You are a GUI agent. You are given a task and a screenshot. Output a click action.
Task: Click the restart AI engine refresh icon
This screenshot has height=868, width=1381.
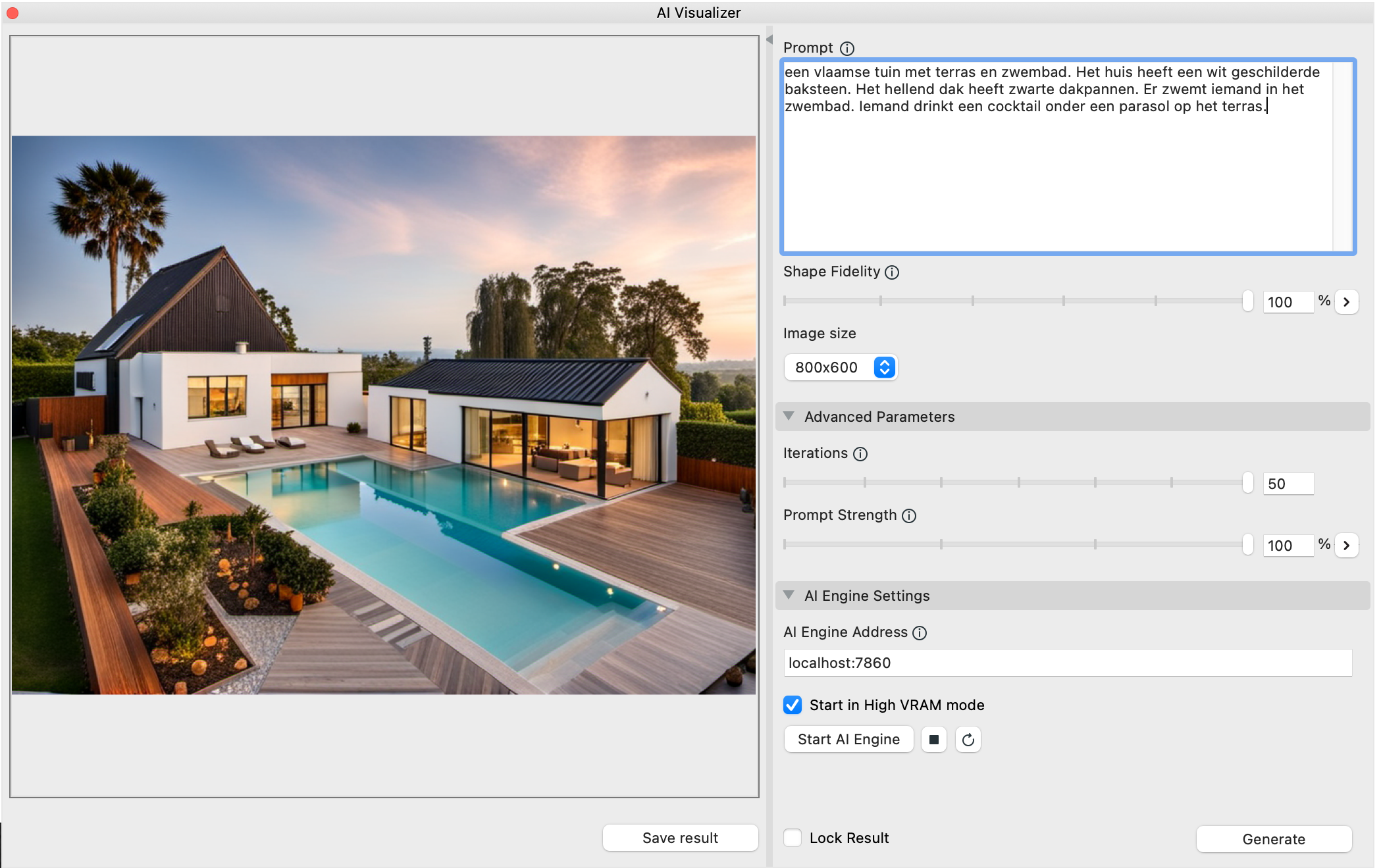click(968, 740)
